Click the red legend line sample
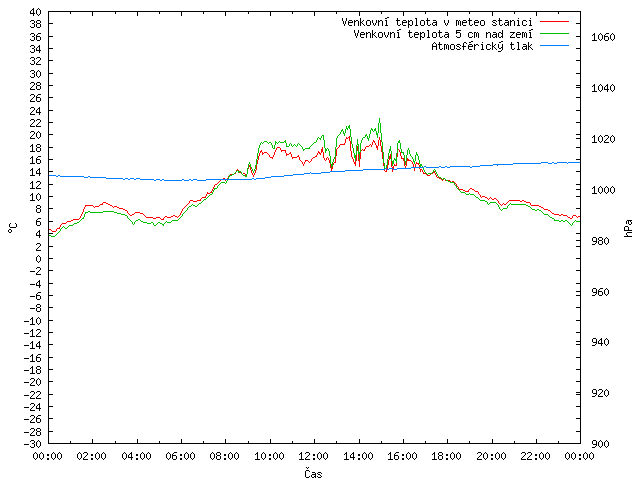 pyautogui.click(x=554, y=22)
